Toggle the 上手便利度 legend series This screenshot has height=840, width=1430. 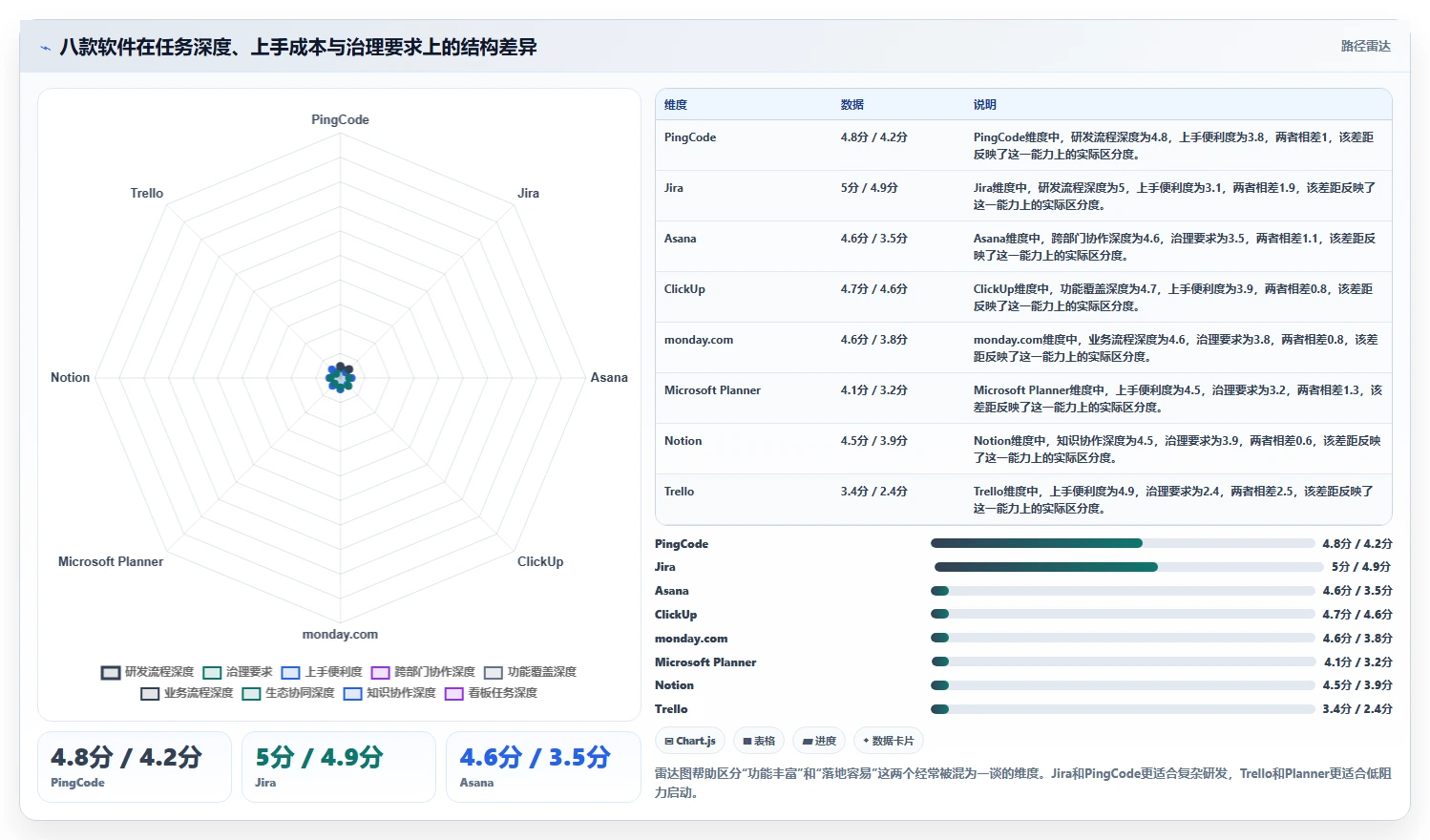(x=322, y=672)
